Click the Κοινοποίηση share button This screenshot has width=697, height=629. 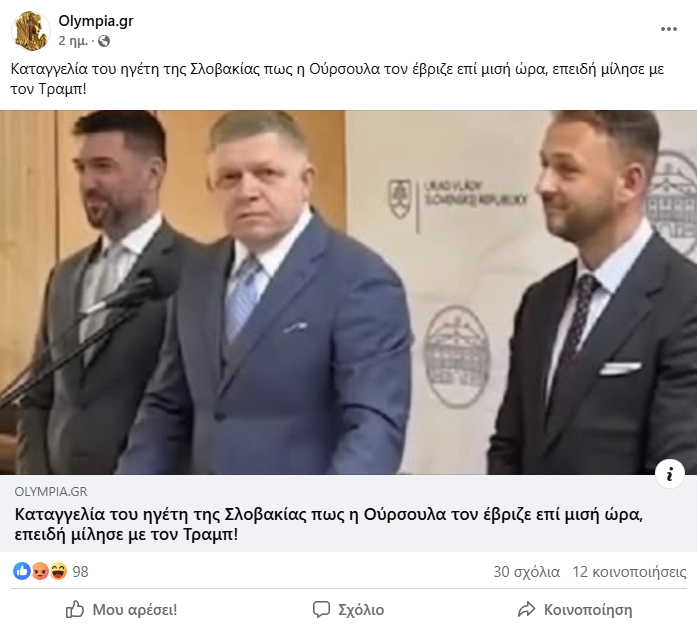point(575,609)
